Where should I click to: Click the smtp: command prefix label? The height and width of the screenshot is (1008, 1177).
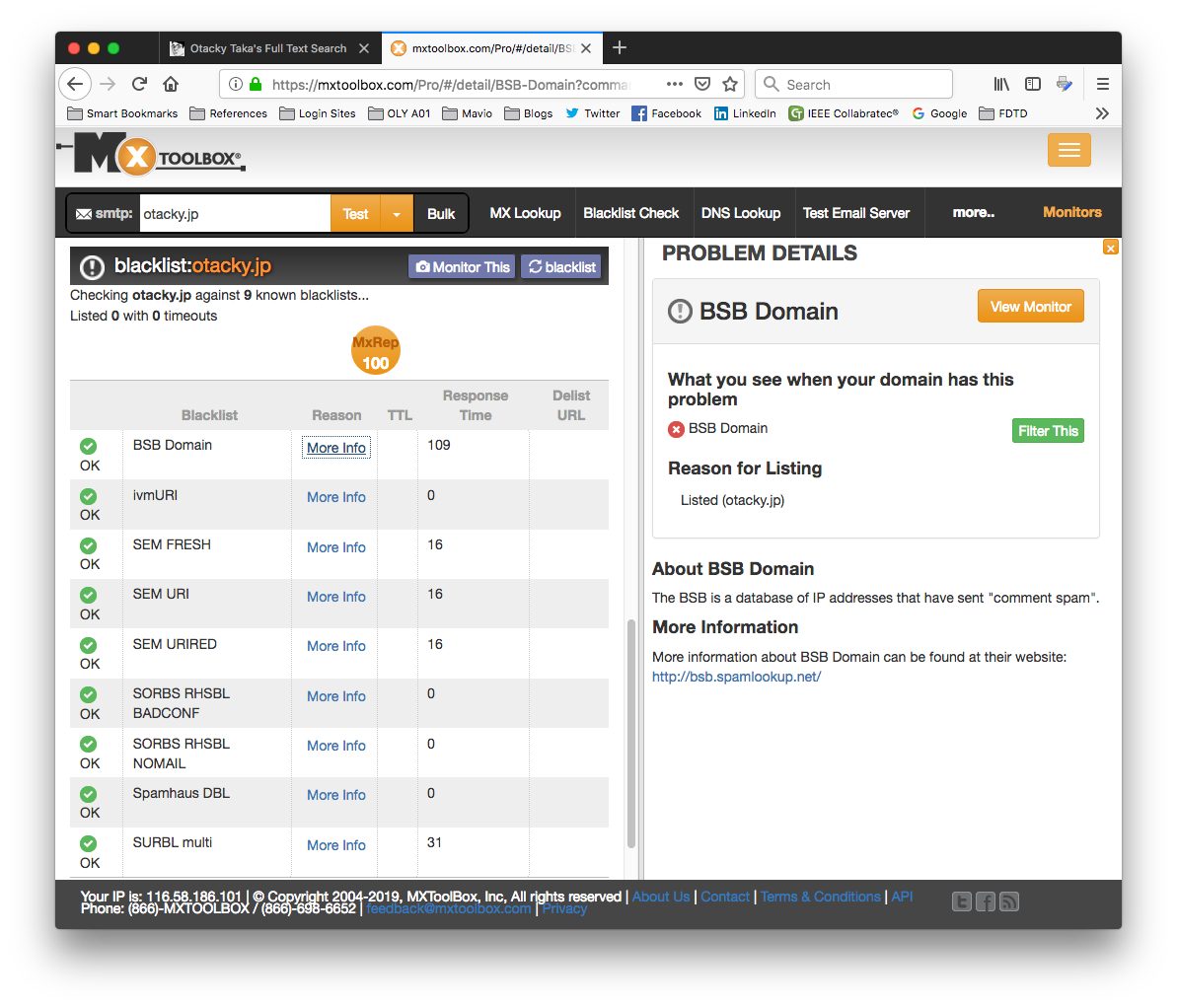(x=105, y=214)
